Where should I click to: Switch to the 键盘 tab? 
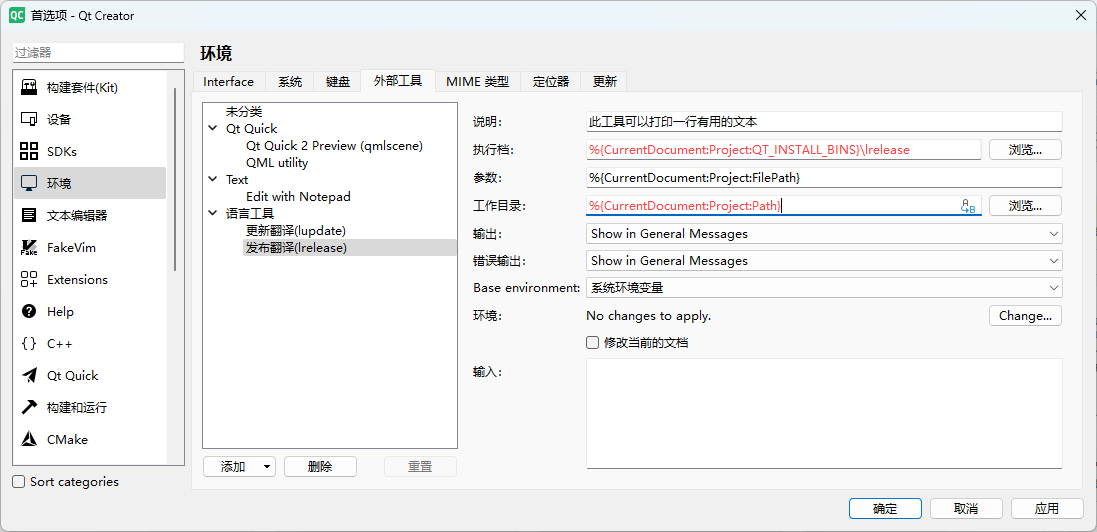click(x=337, y=82)
